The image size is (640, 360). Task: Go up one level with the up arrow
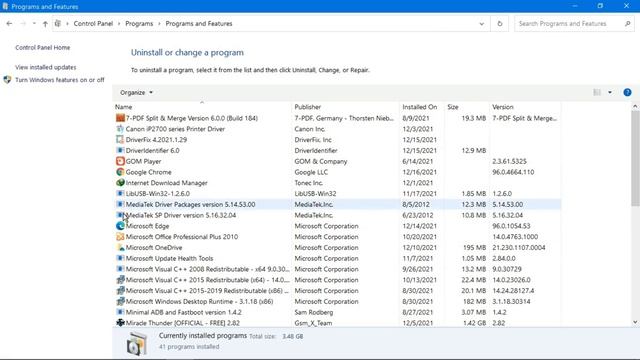[x=45, y=24]
